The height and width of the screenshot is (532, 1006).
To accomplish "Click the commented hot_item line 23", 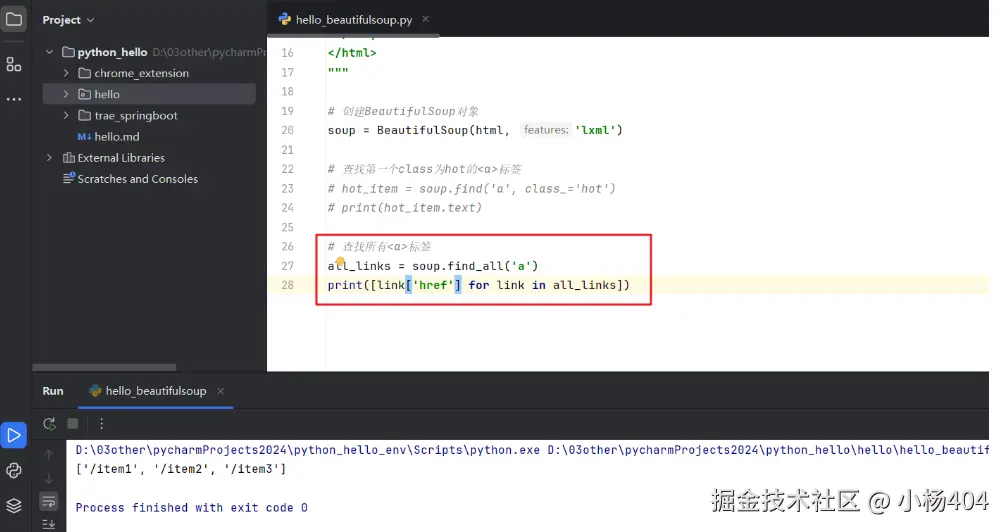I will [x=472, y=189].
